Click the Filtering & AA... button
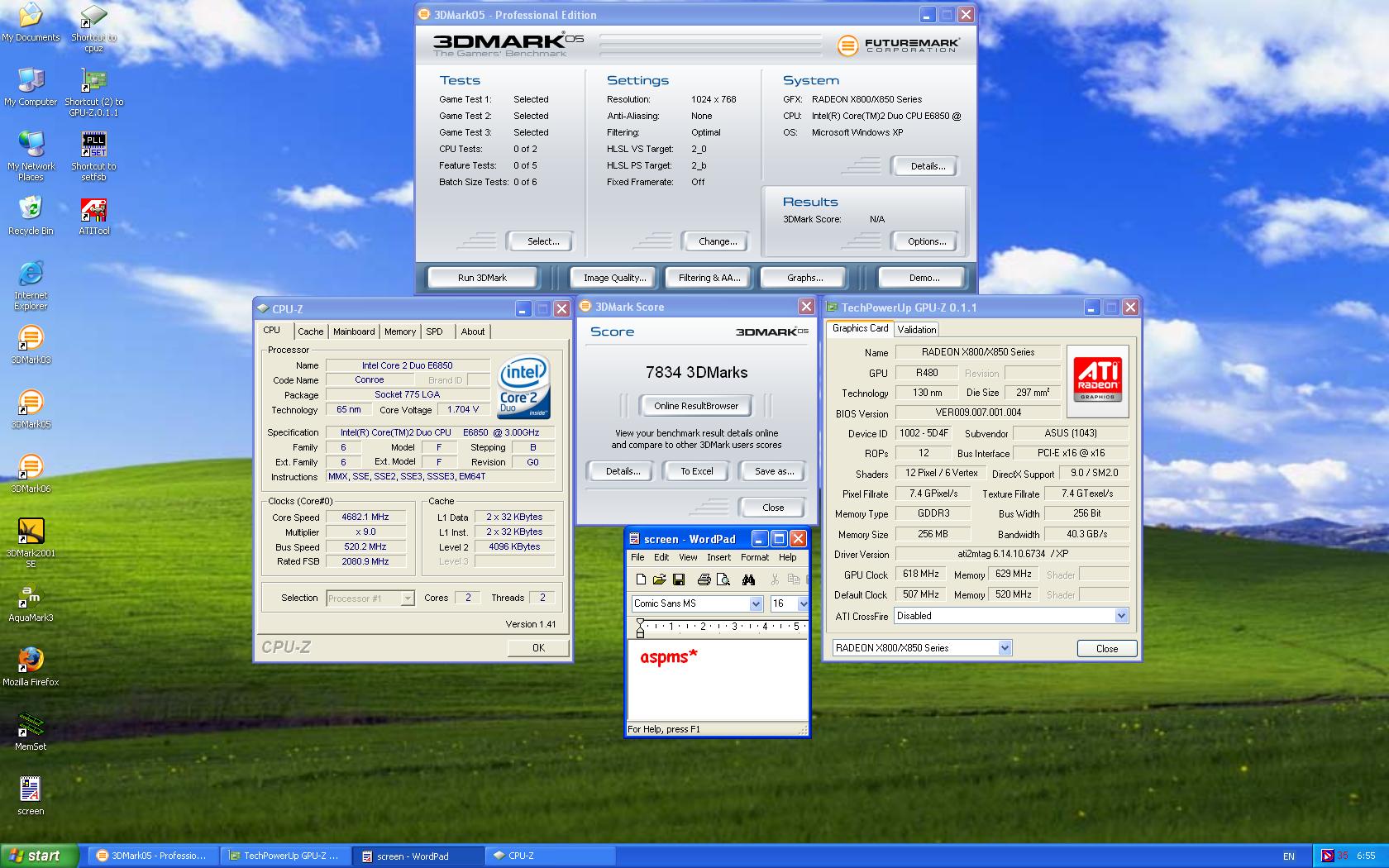 point(709,278)
